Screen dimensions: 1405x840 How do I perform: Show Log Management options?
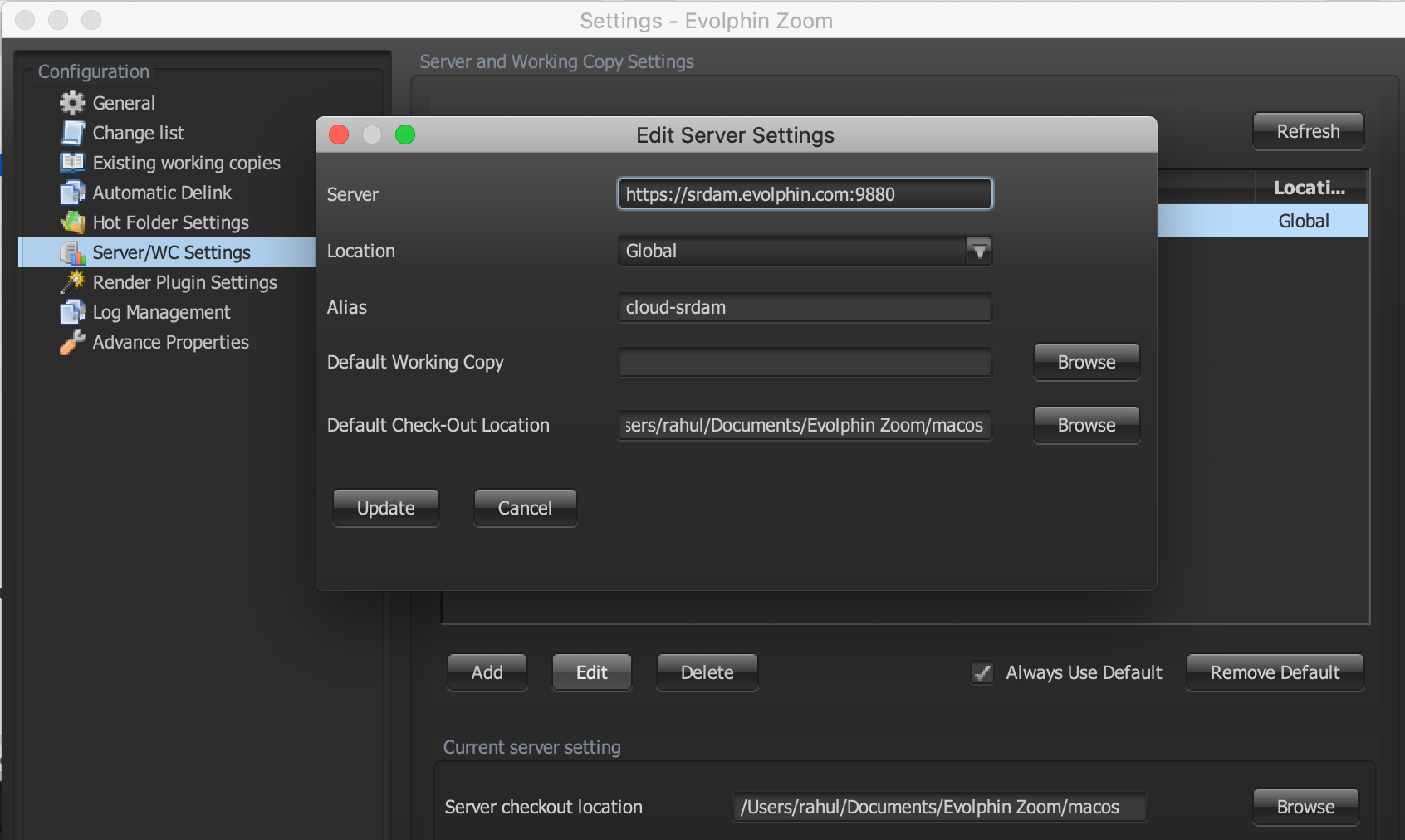coord(161,312)
